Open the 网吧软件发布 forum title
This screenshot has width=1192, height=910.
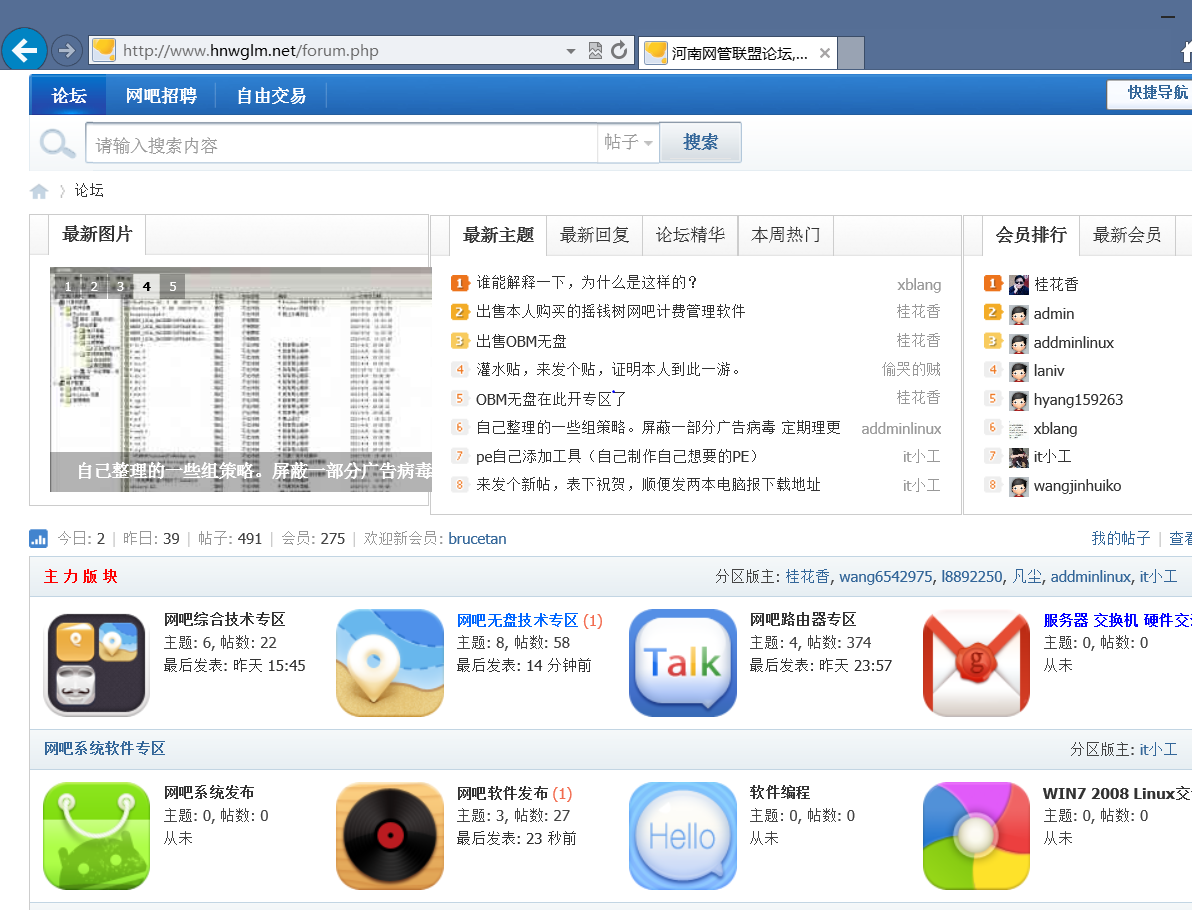[x=502, y=793]
